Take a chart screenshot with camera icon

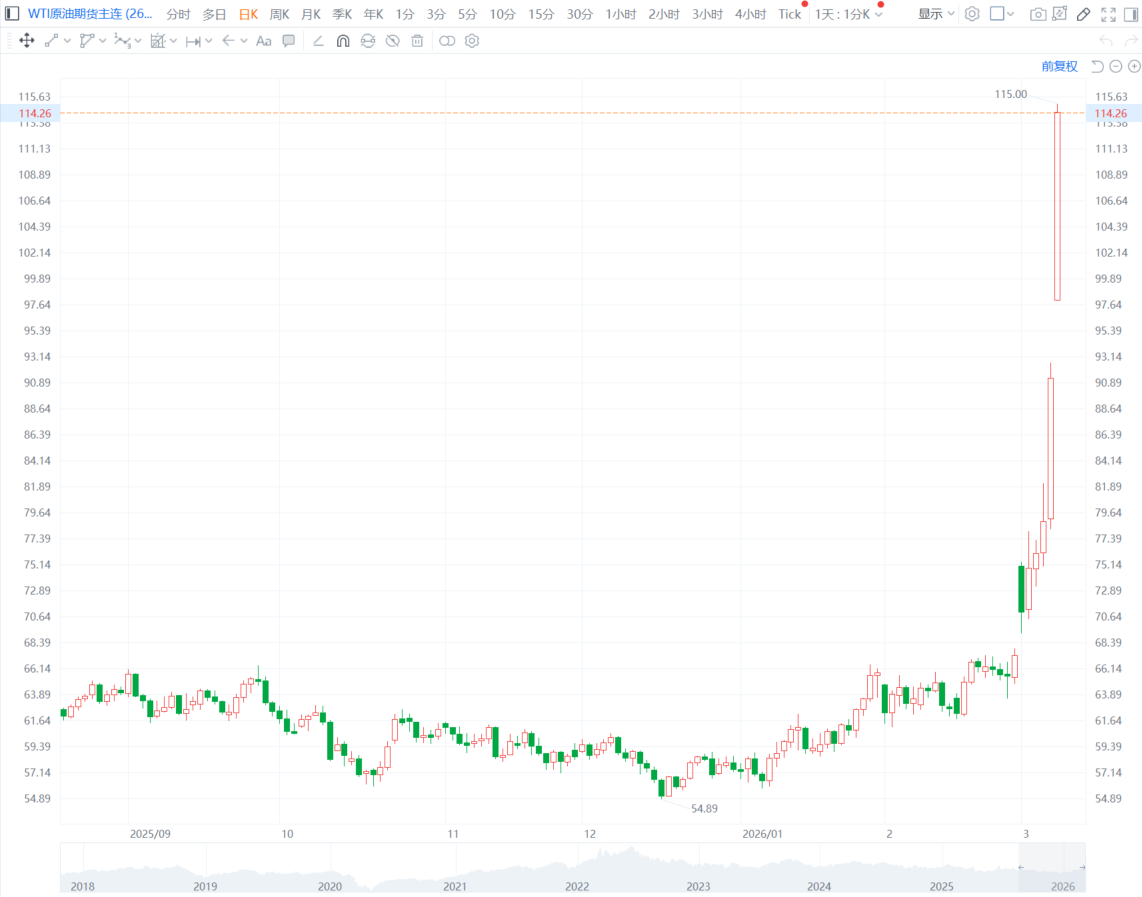click(x=1038, y=14)
